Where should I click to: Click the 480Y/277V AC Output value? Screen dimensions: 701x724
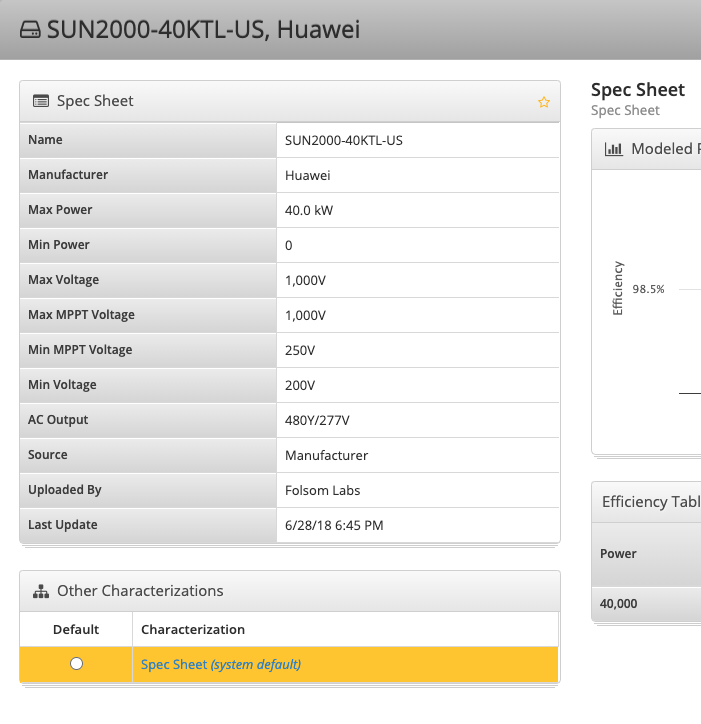[317, 421]
